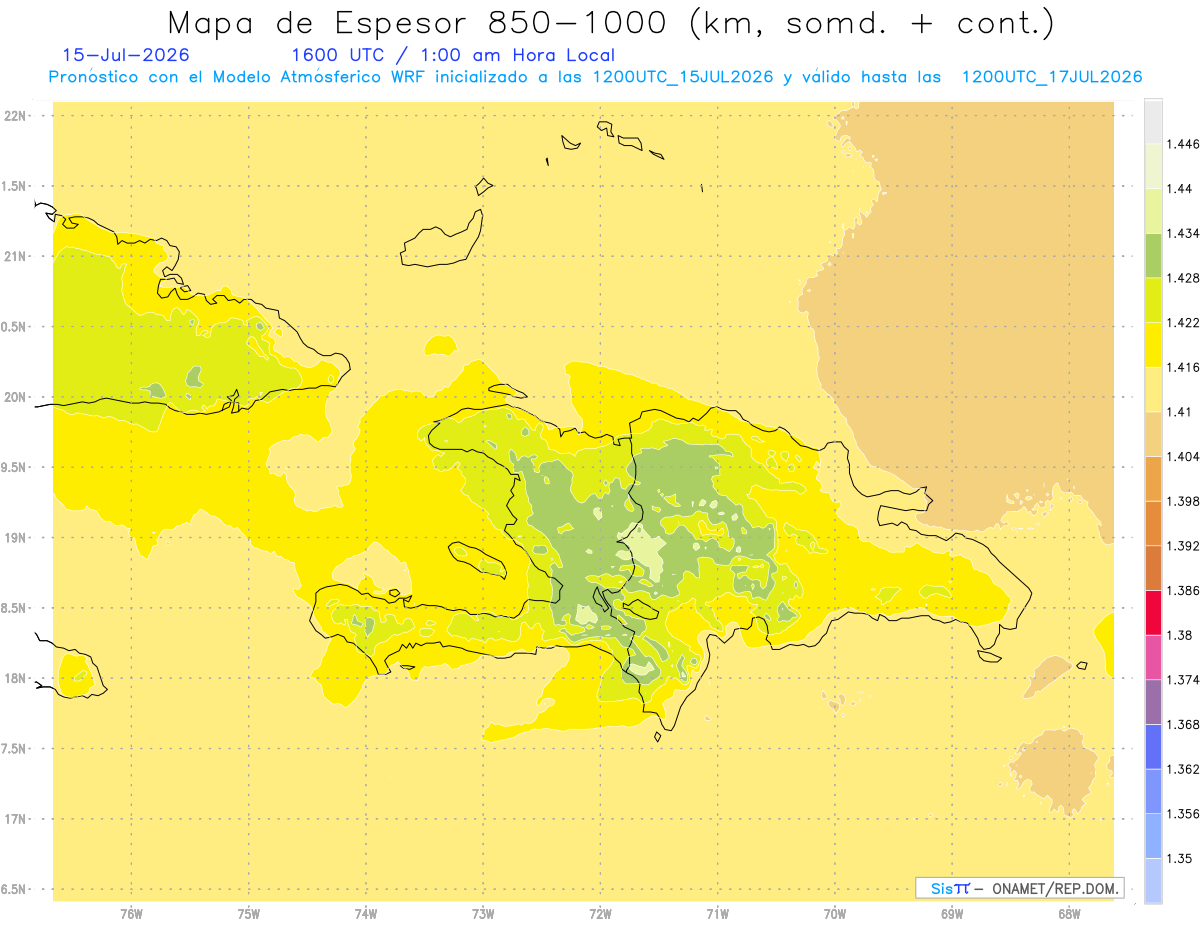Click the colorbar value "1.446"
The height and width of the screenshot is (927, 1200).
click(x=1183, y=144)
